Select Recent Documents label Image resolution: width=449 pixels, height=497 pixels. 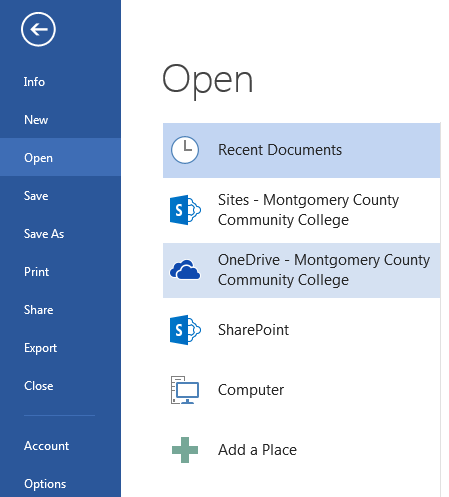(280, 150)
